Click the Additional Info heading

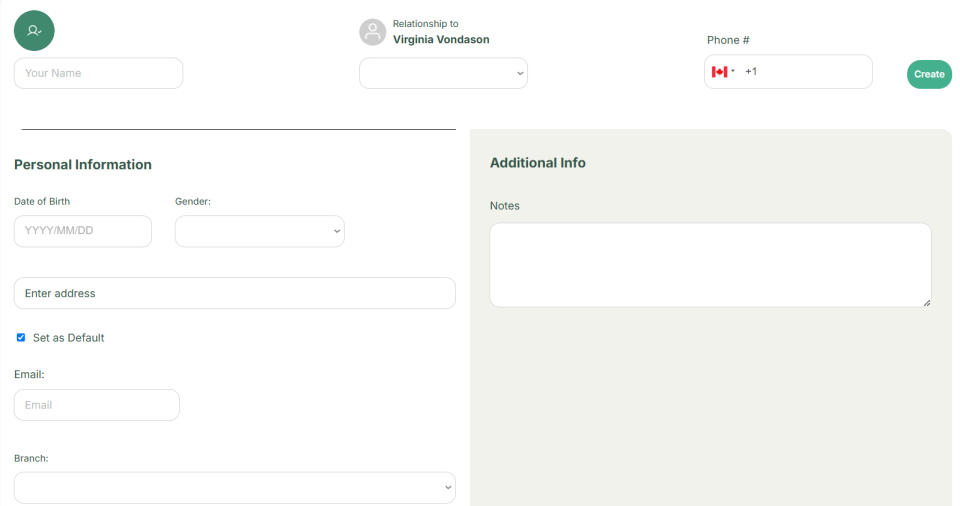pyautogui.click(x=538, y=163)
